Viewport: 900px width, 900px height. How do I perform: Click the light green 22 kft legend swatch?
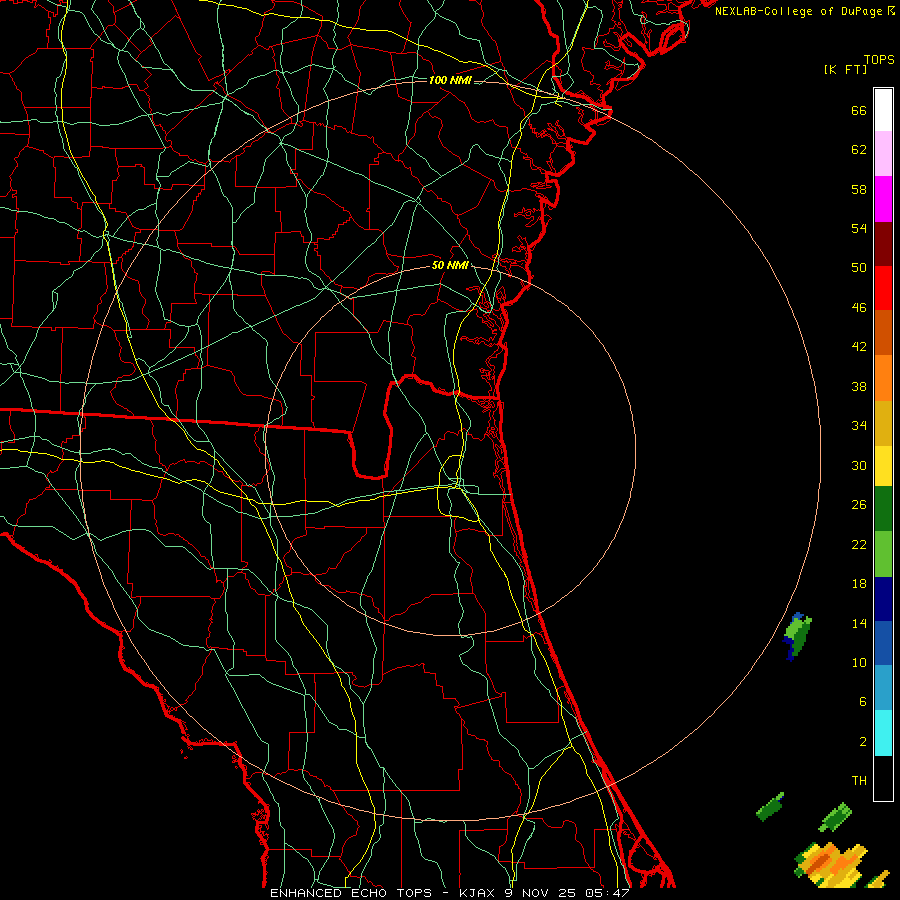[x=883, y=553]
